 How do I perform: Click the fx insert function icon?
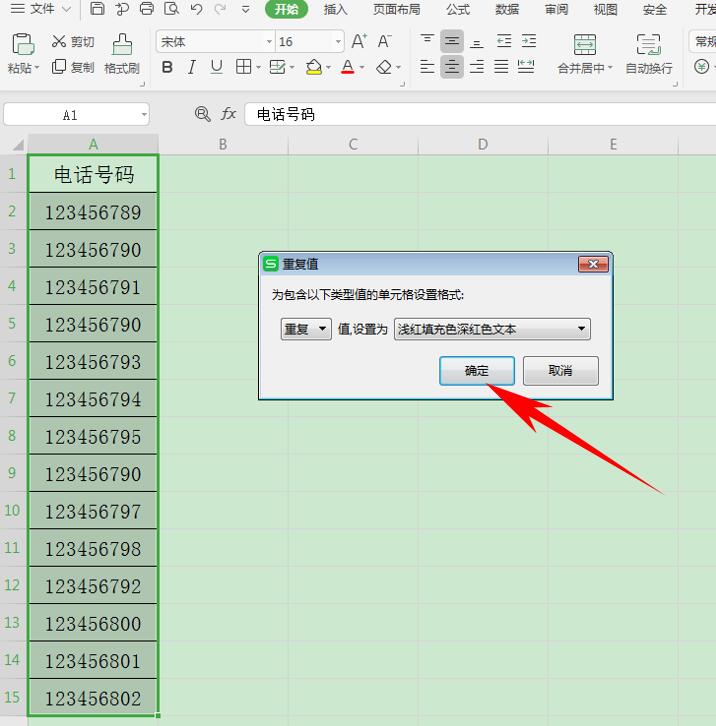228,113
